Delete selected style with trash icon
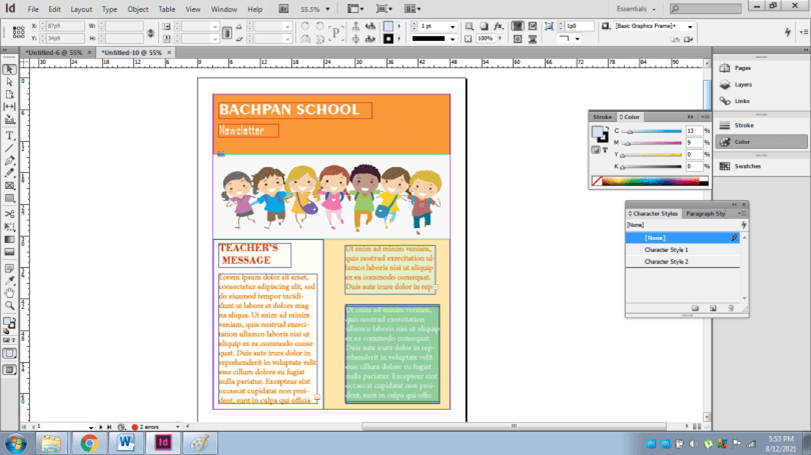Image resolution: width=811 pixels, height=455 pixels. (x=731, y=309)
